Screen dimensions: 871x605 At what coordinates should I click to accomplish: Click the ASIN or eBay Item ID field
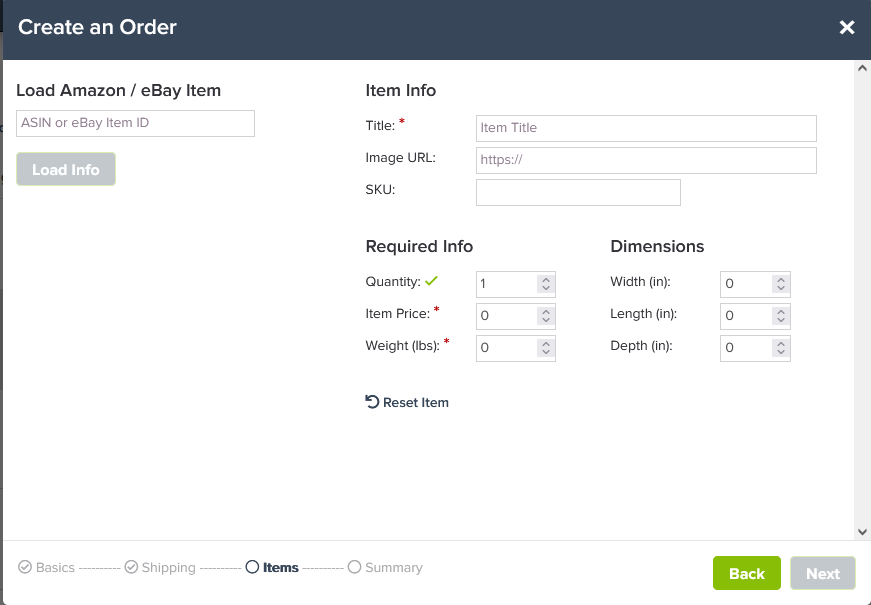tap(136, 123)
